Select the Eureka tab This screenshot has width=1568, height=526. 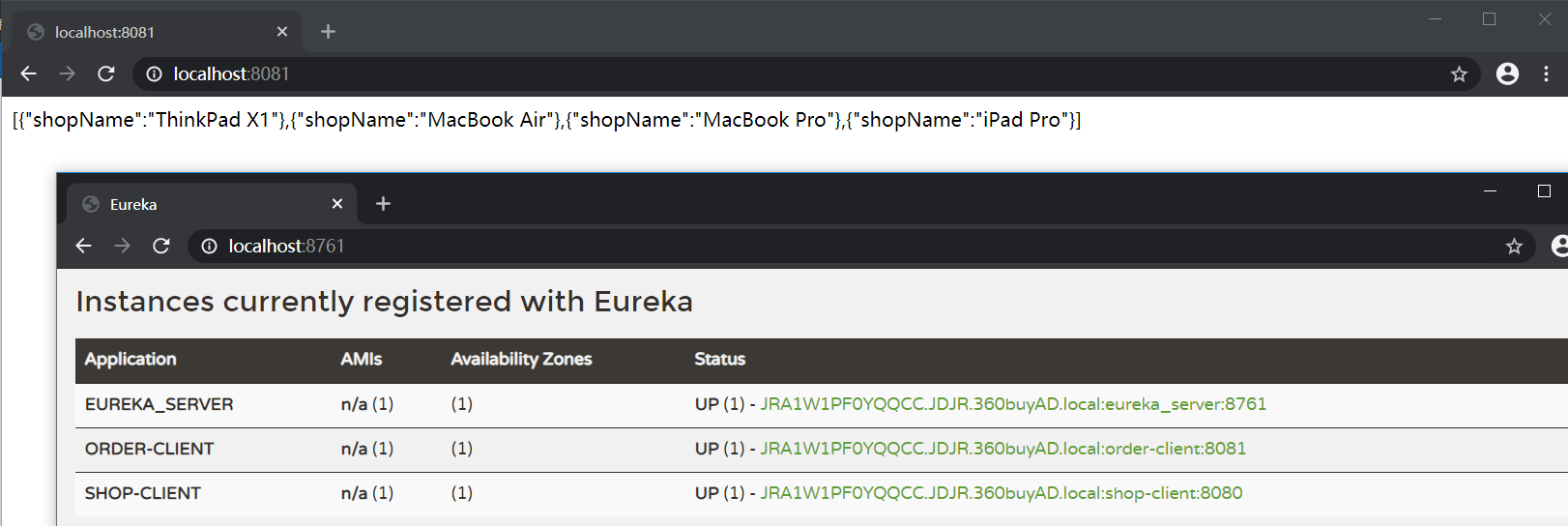click(193, 204)
